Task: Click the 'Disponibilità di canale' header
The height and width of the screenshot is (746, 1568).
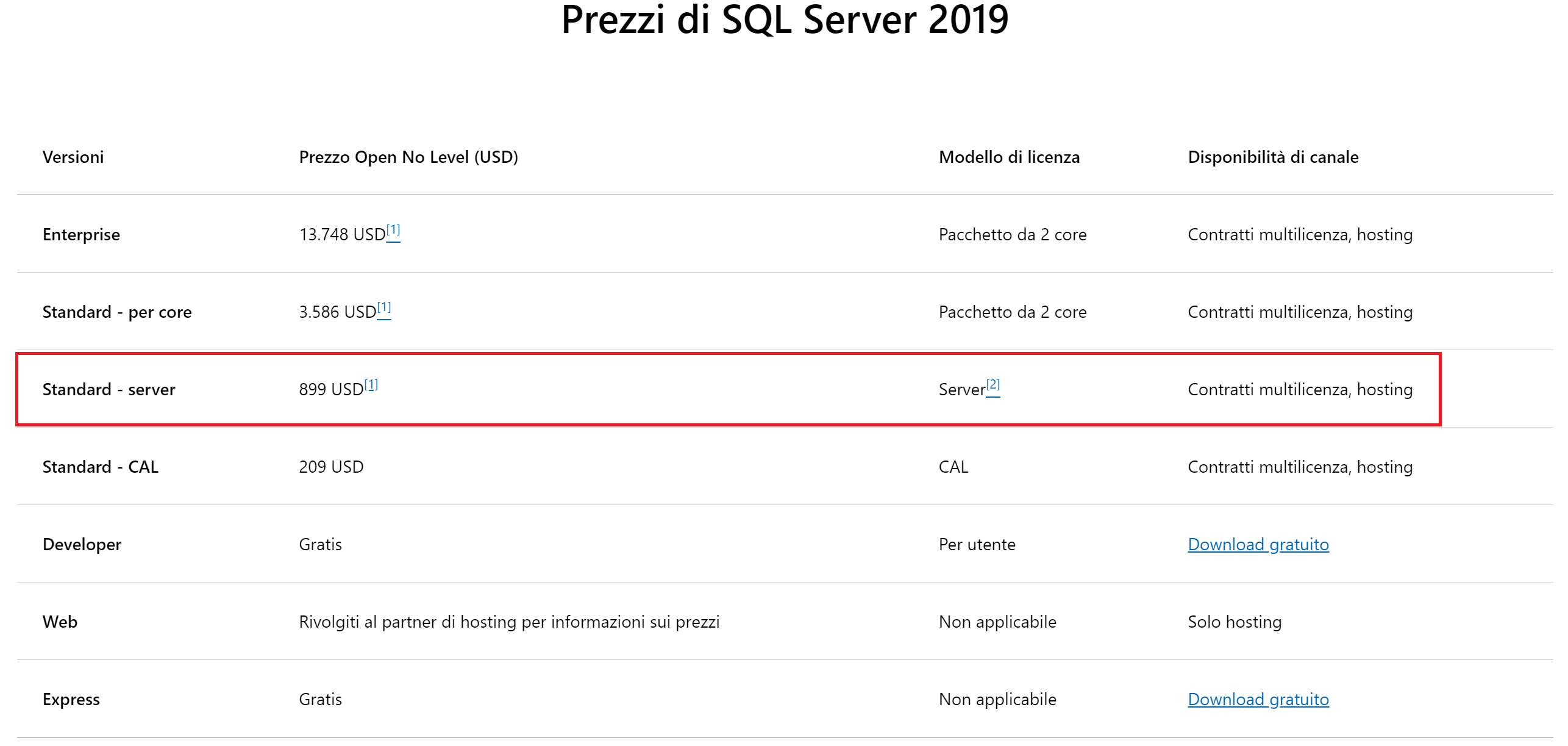Action: [1273, 157]
